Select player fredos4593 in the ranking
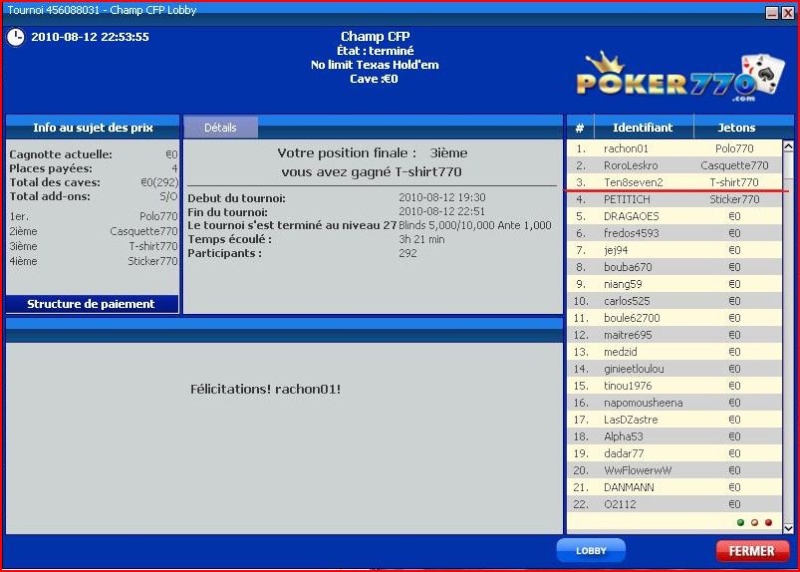The width and height of the screenshot is (800, 572). 674,233
